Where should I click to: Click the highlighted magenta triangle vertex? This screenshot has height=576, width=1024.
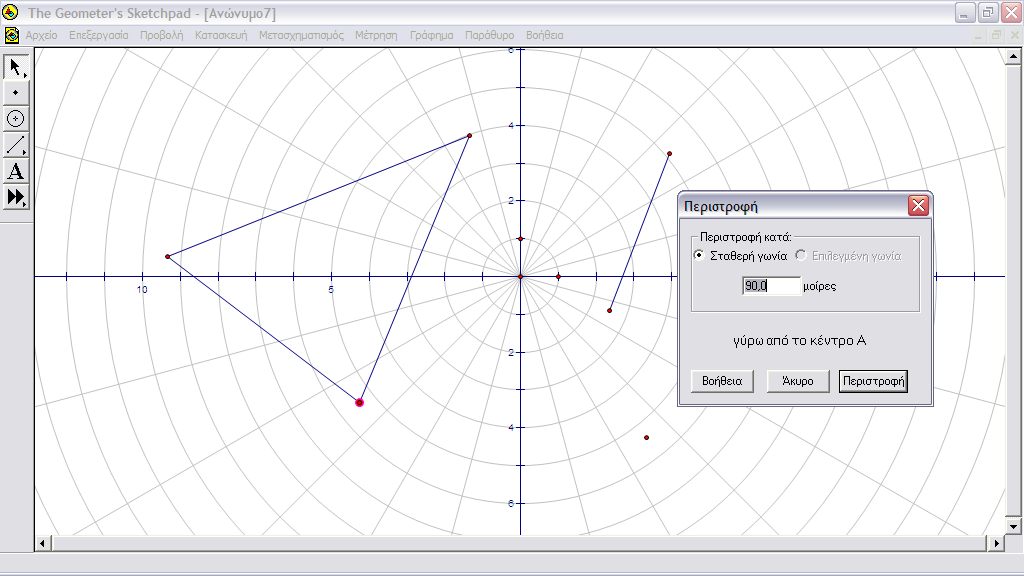[359, 402]
